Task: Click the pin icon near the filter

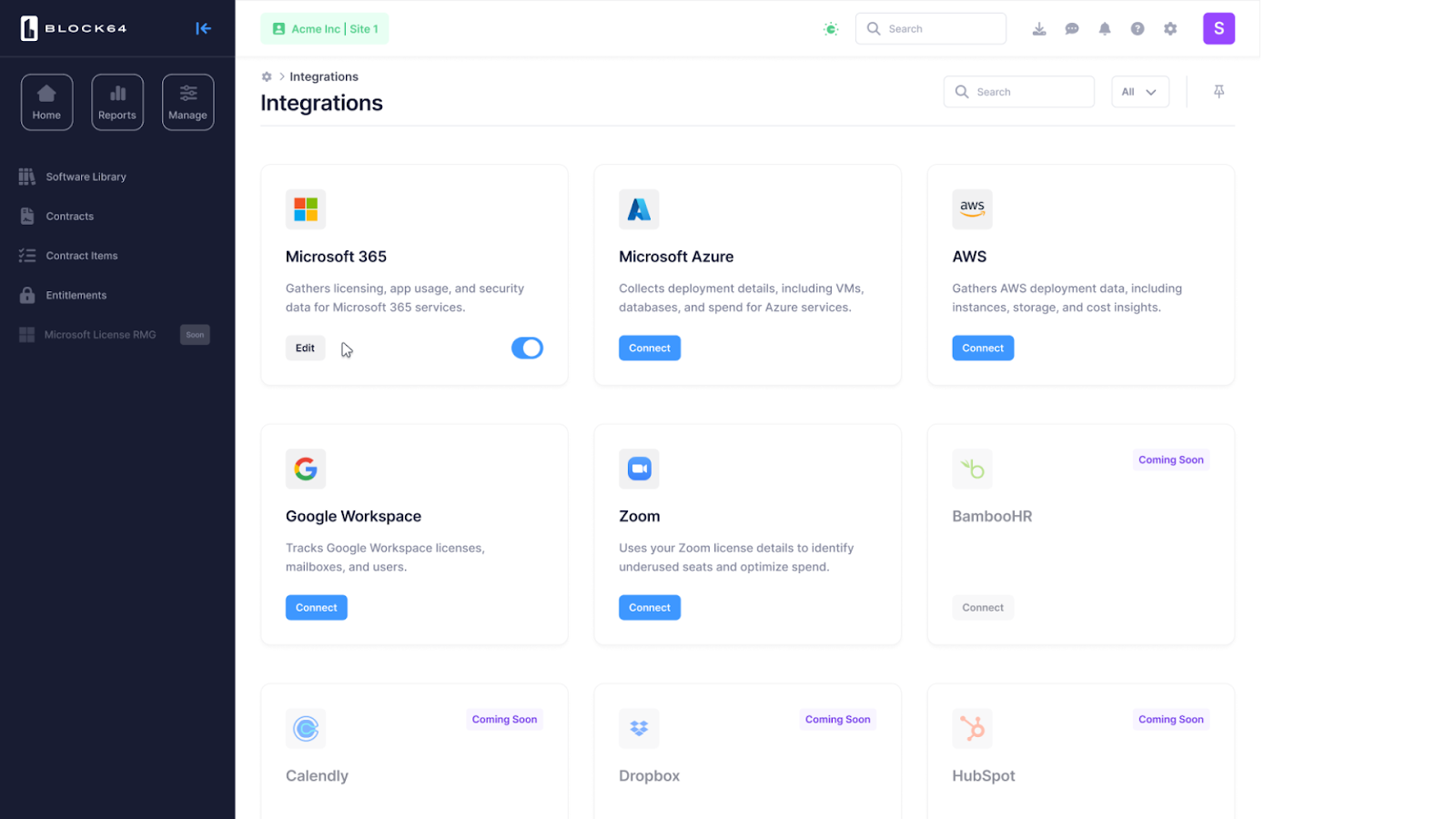Action: point(1218,91)
